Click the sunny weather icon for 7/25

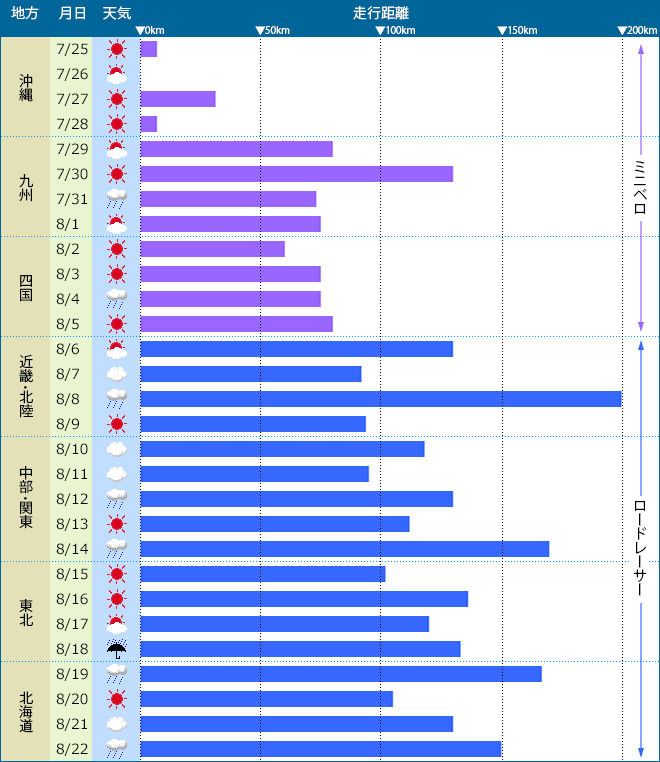117,49
